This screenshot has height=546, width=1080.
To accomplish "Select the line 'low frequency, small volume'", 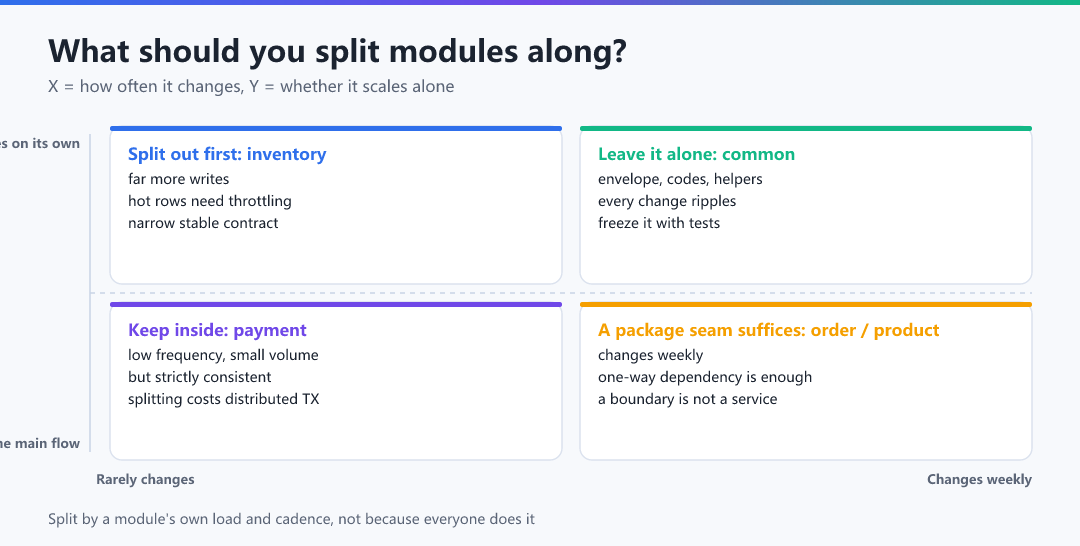I will [223, 355].
